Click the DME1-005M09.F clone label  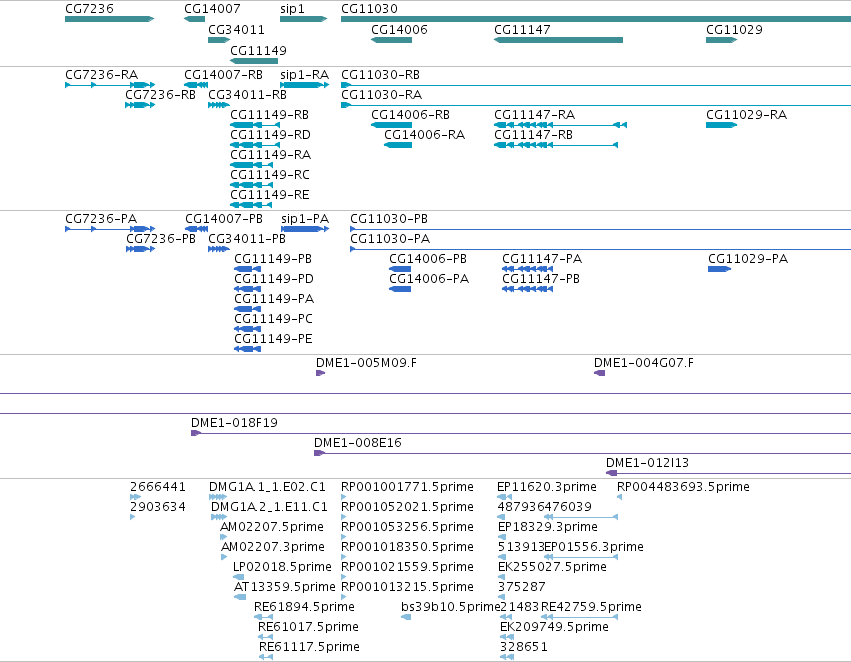[x=366, y=363]
